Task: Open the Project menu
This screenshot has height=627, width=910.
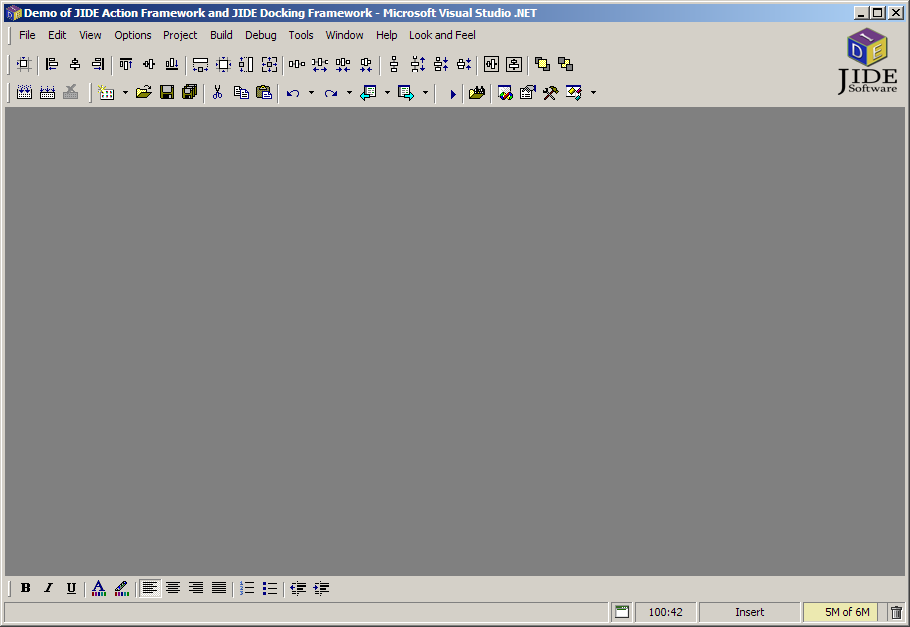Action: click(x=180, y=35)
